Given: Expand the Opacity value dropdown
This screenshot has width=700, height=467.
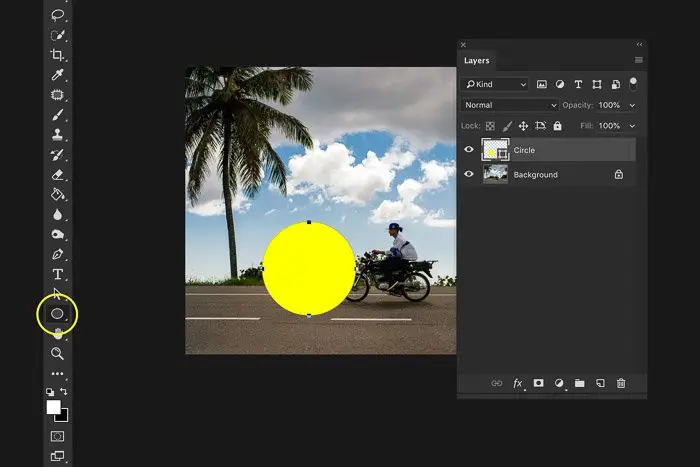Looking at the screenshot, I should click(632, 105).
